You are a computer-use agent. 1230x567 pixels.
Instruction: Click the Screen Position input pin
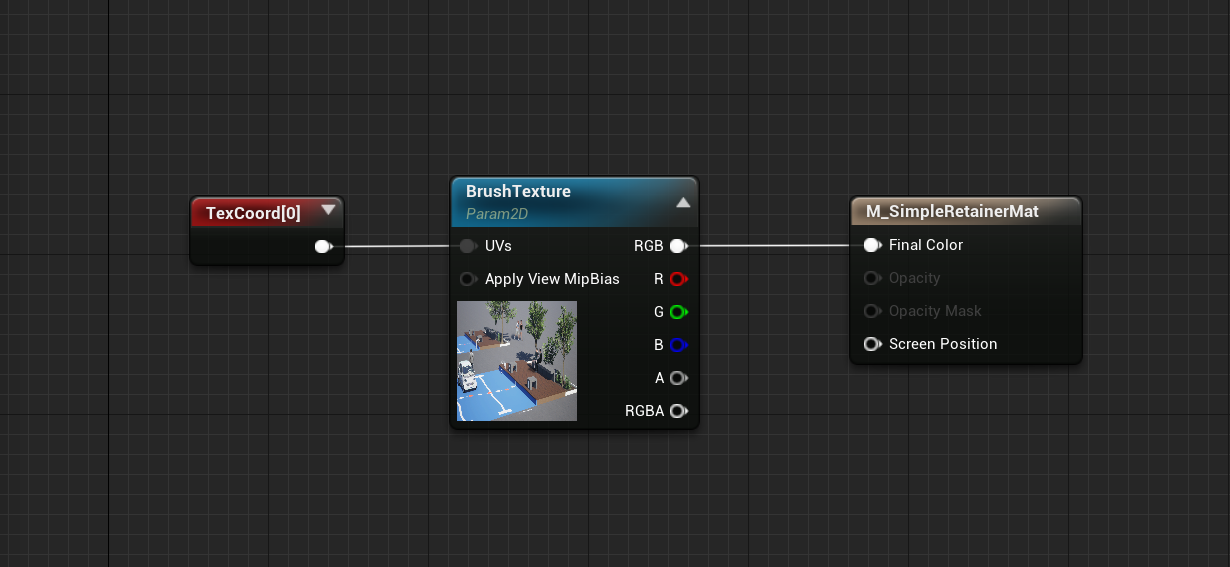pyautogui.click(x=872, y=344)
